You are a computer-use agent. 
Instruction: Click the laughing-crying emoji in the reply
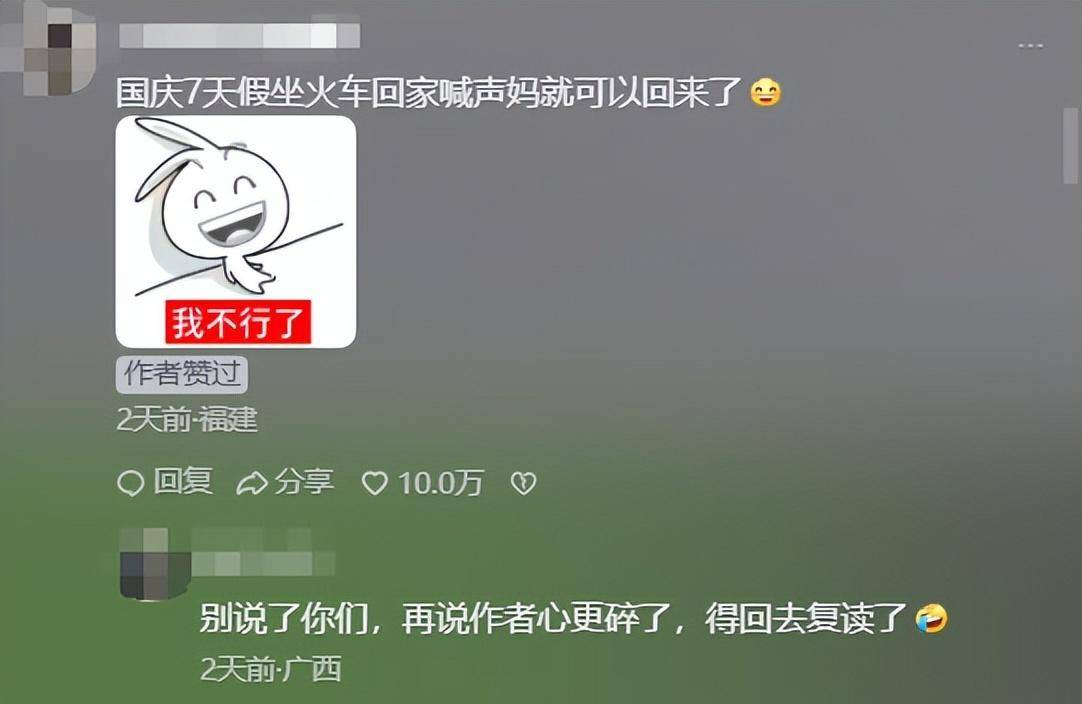931,618
